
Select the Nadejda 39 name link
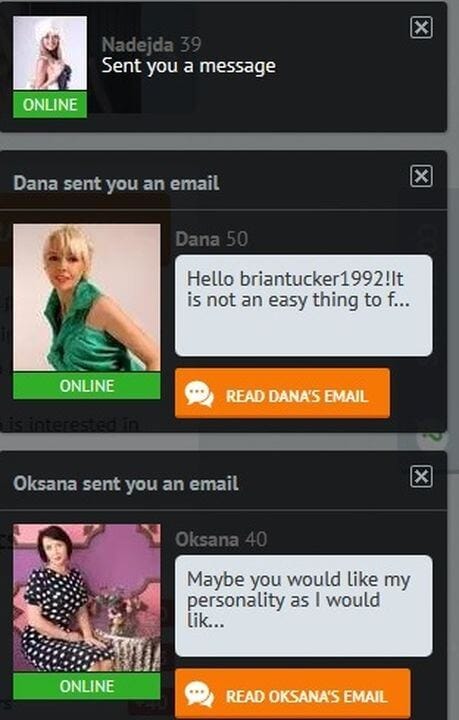[x=151, y=45]
